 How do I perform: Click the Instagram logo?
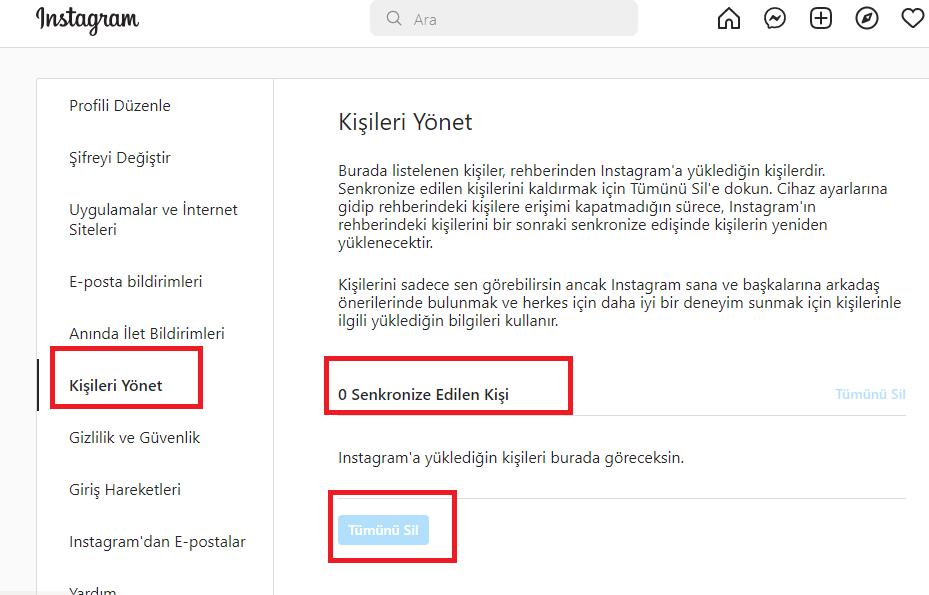pyautogui.click(x=88, y=20)
